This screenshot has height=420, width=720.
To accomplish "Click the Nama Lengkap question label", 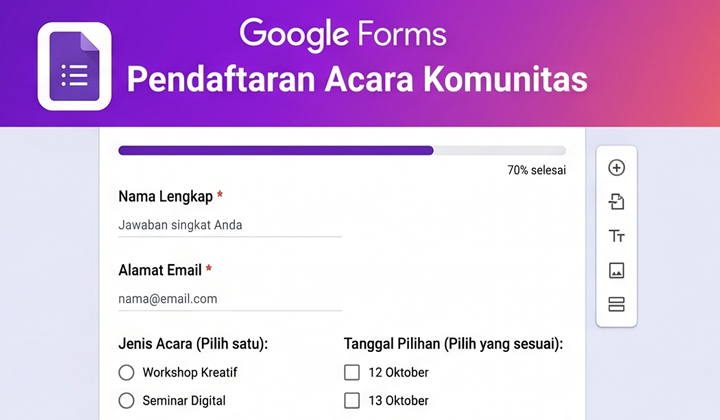I will (x=164, y=196).
